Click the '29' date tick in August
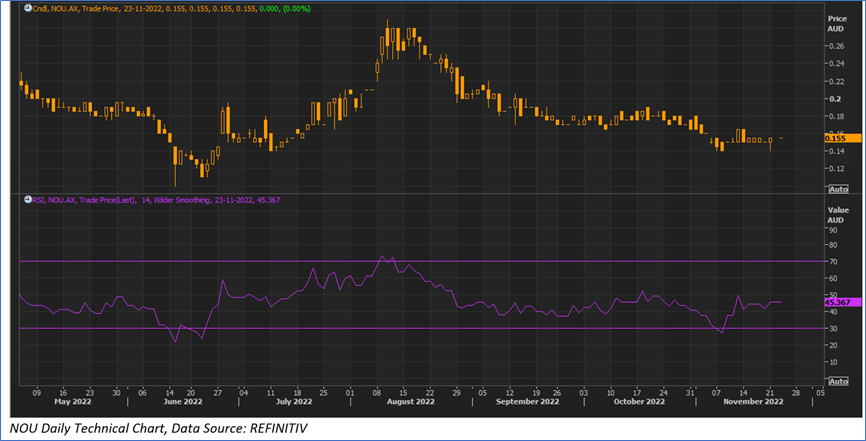This screenshot has width=866, height=441. (x=456, y=393)
